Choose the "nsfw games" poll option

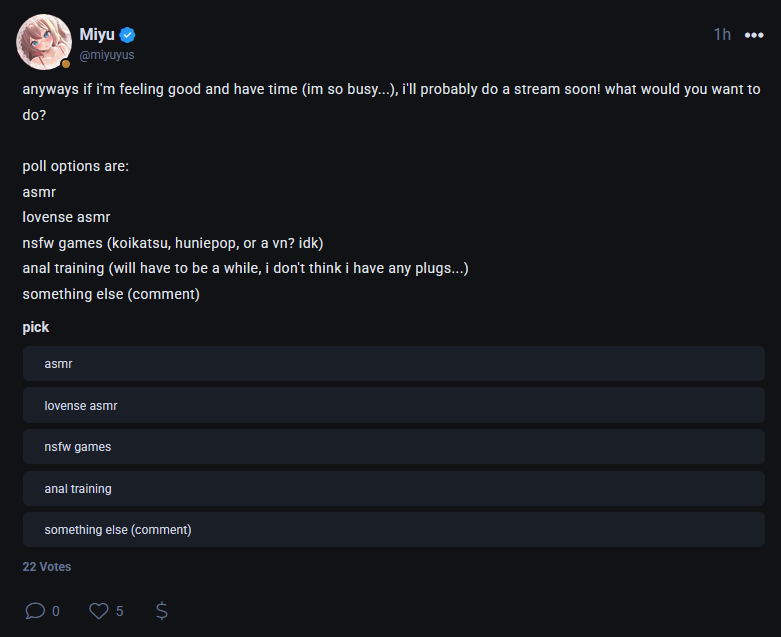(393, 447)
